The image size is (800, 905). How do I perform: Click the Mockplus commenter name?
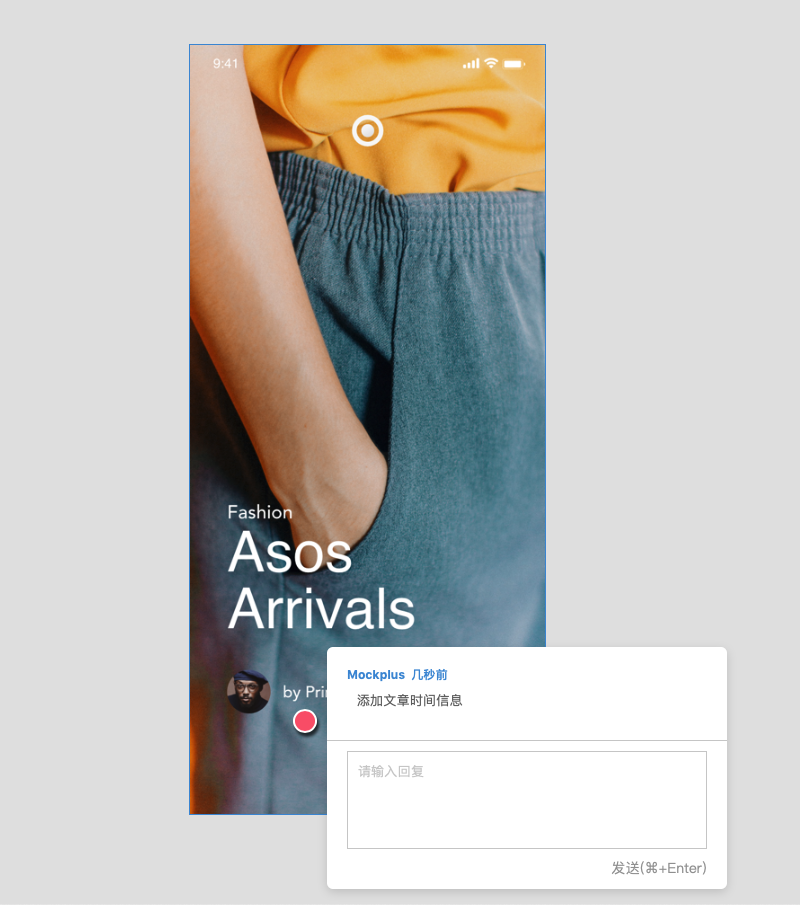click(x=376, y=674)
